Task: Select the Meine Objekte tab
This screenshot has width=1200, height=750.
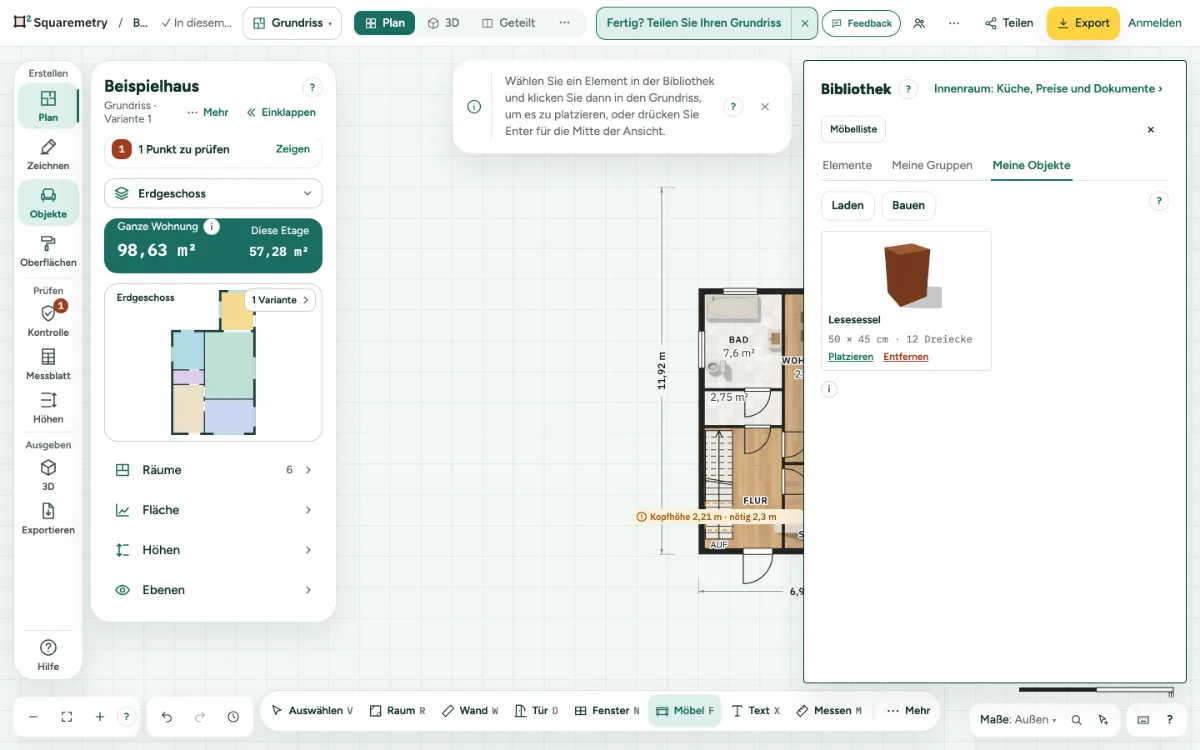Action: tap(1031, 165)
